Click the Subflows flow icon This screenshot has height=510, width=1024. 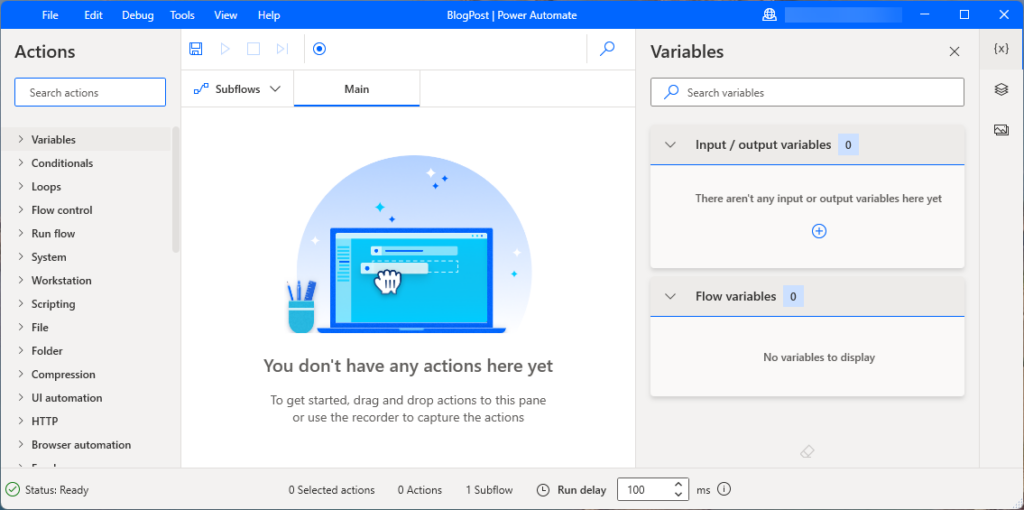[201, 89]
